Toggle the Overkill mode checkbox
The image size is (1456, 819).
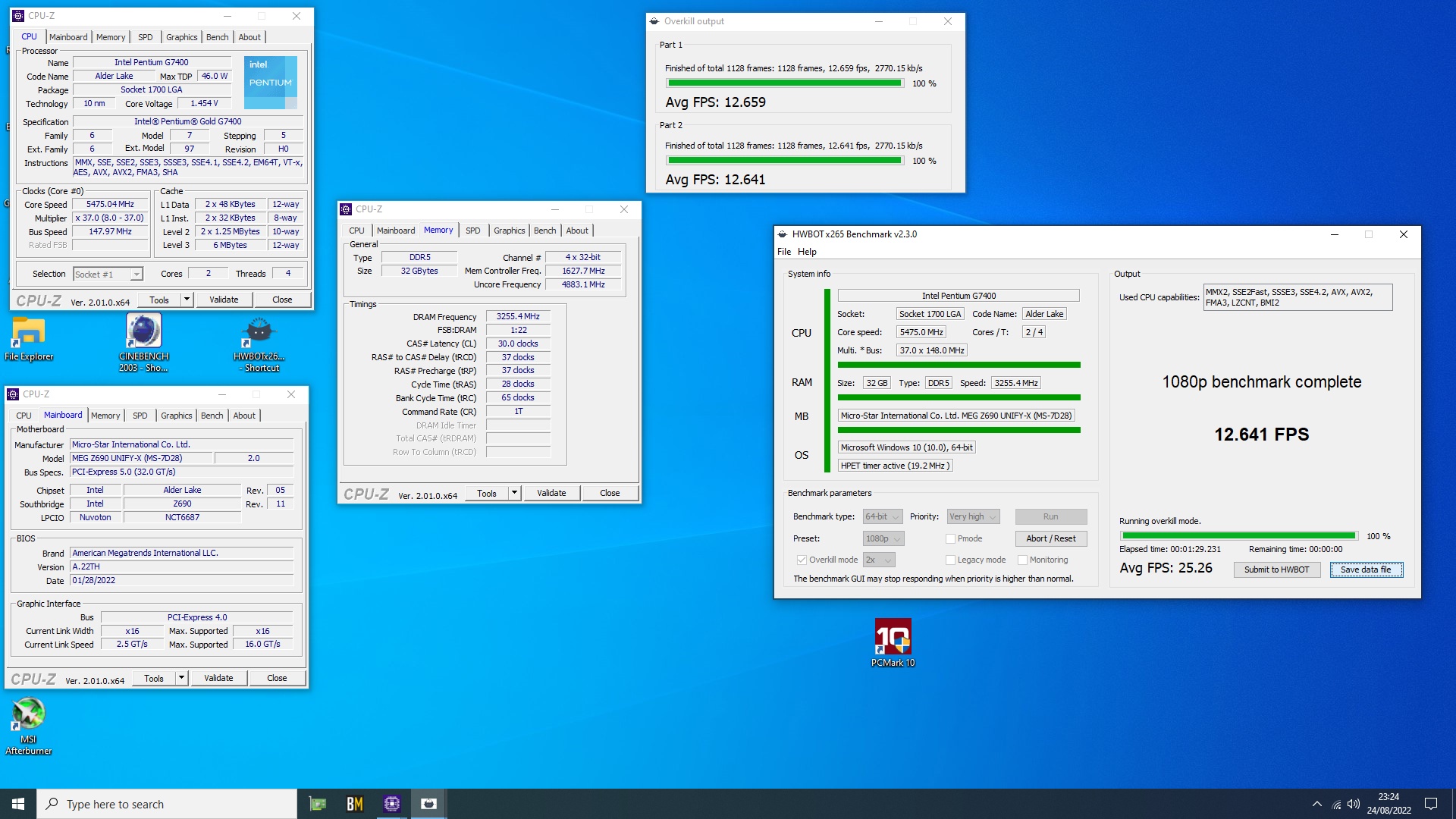[801, 560]
